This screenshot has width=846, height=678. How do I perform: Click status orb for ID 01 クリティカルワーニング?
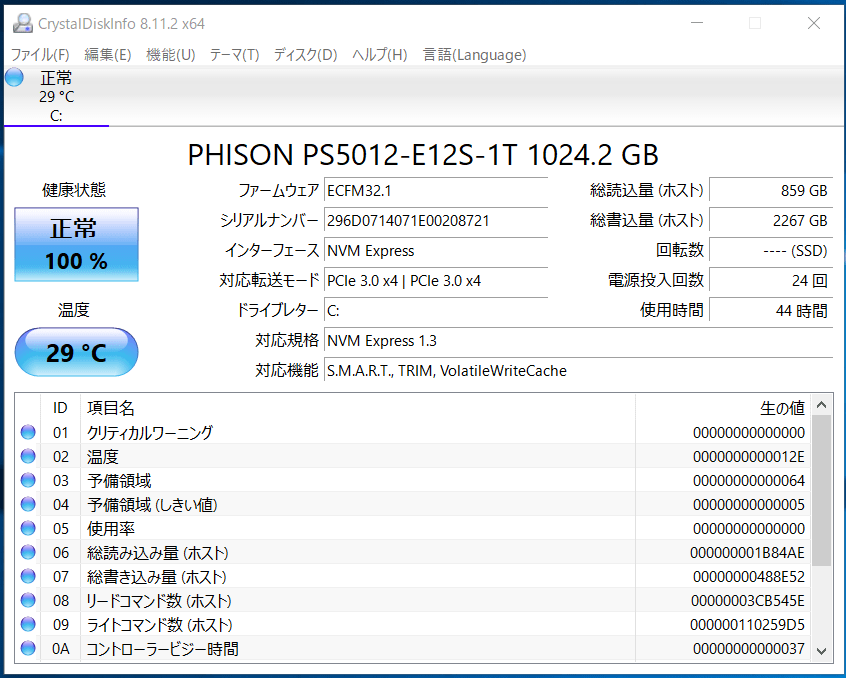[x=28, y=432]
